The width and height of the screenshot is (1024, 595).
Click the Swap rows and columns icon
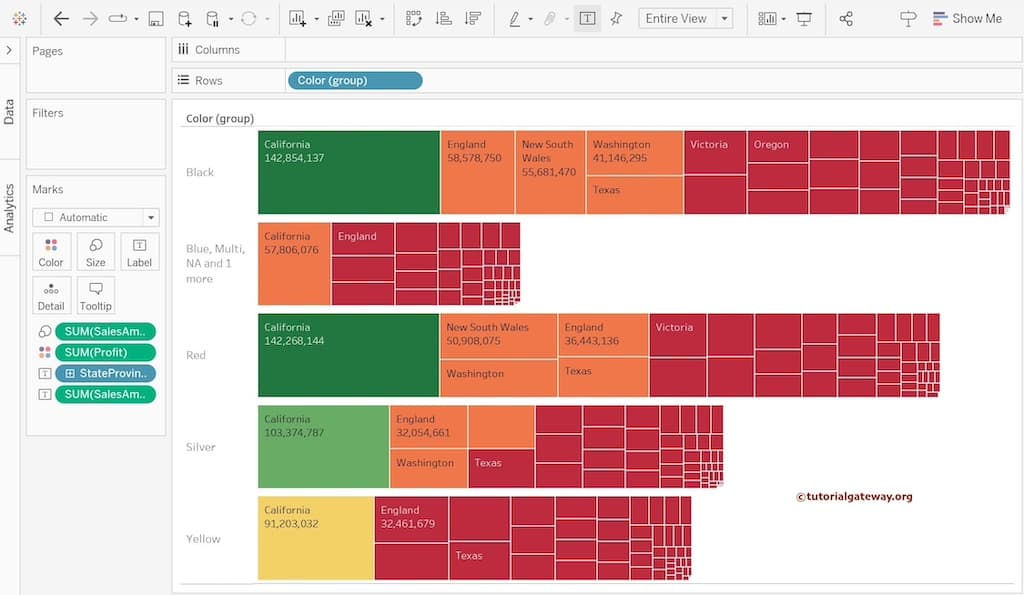[x=414, y=19]
